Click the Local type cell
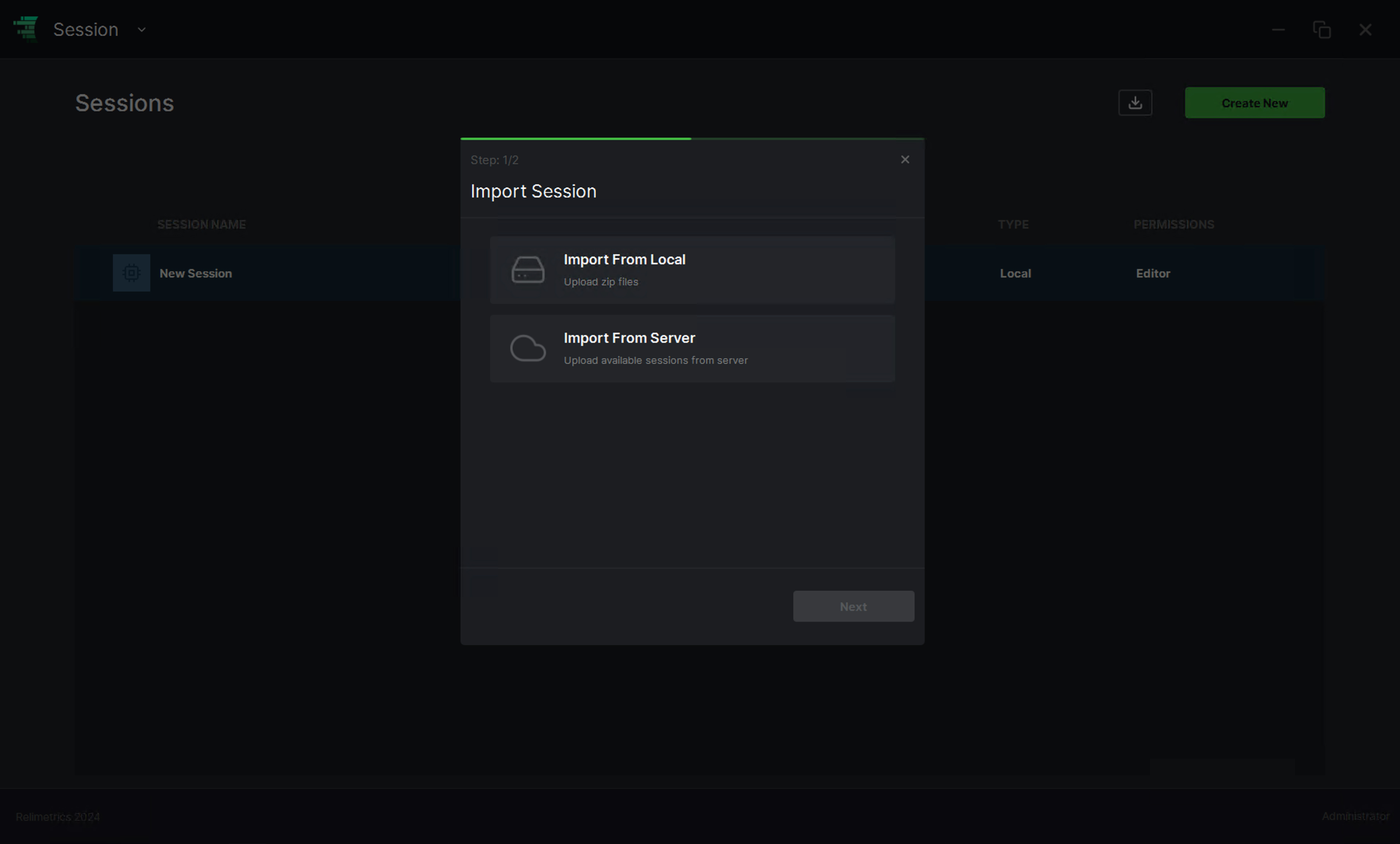Viewport: 1400px width, 844px height. pyautogui.click(x=1015, y=273)
